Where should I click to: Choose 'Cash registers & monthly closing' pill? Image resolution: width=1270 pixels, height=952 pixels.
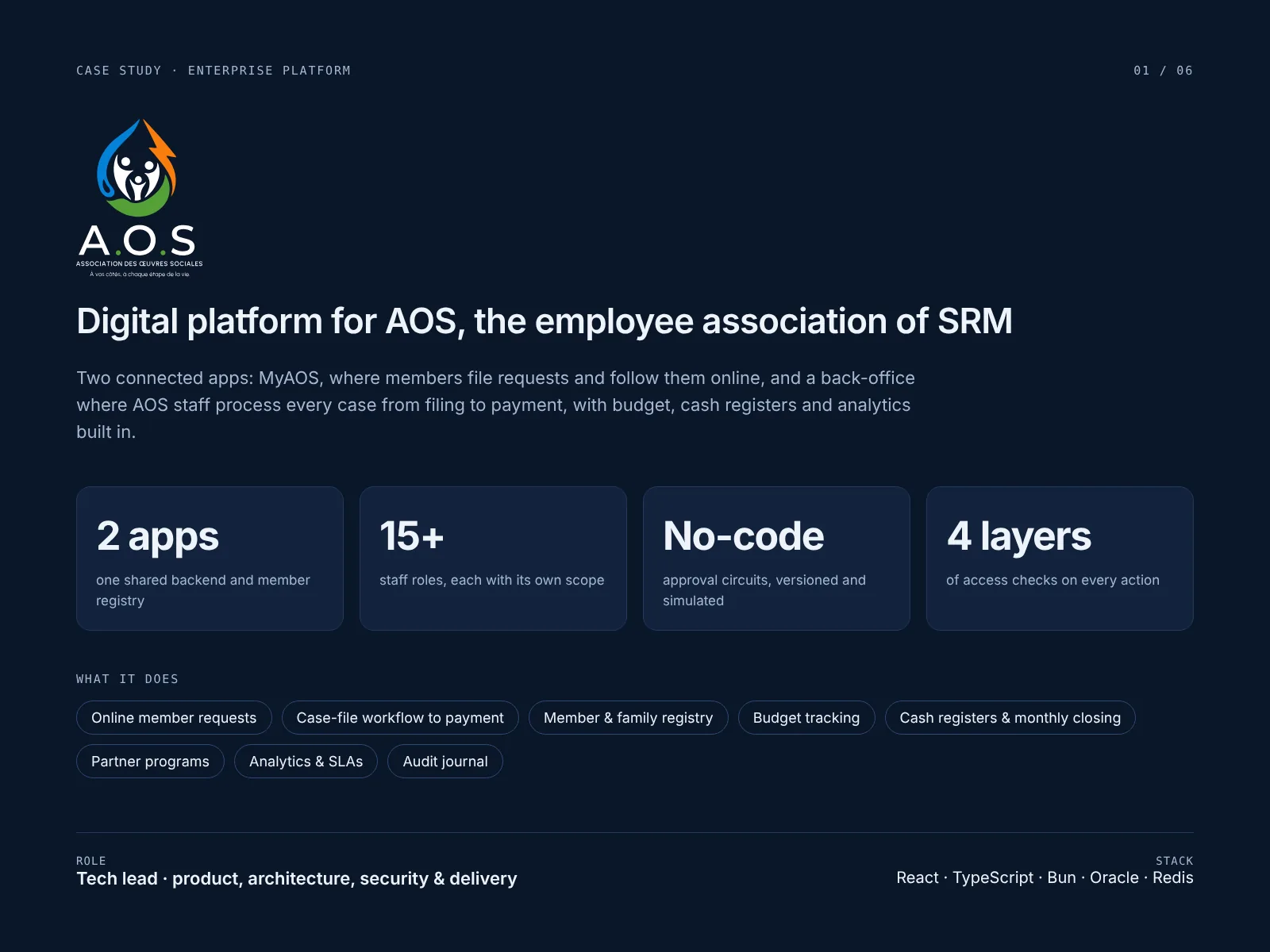(1010, 718)
